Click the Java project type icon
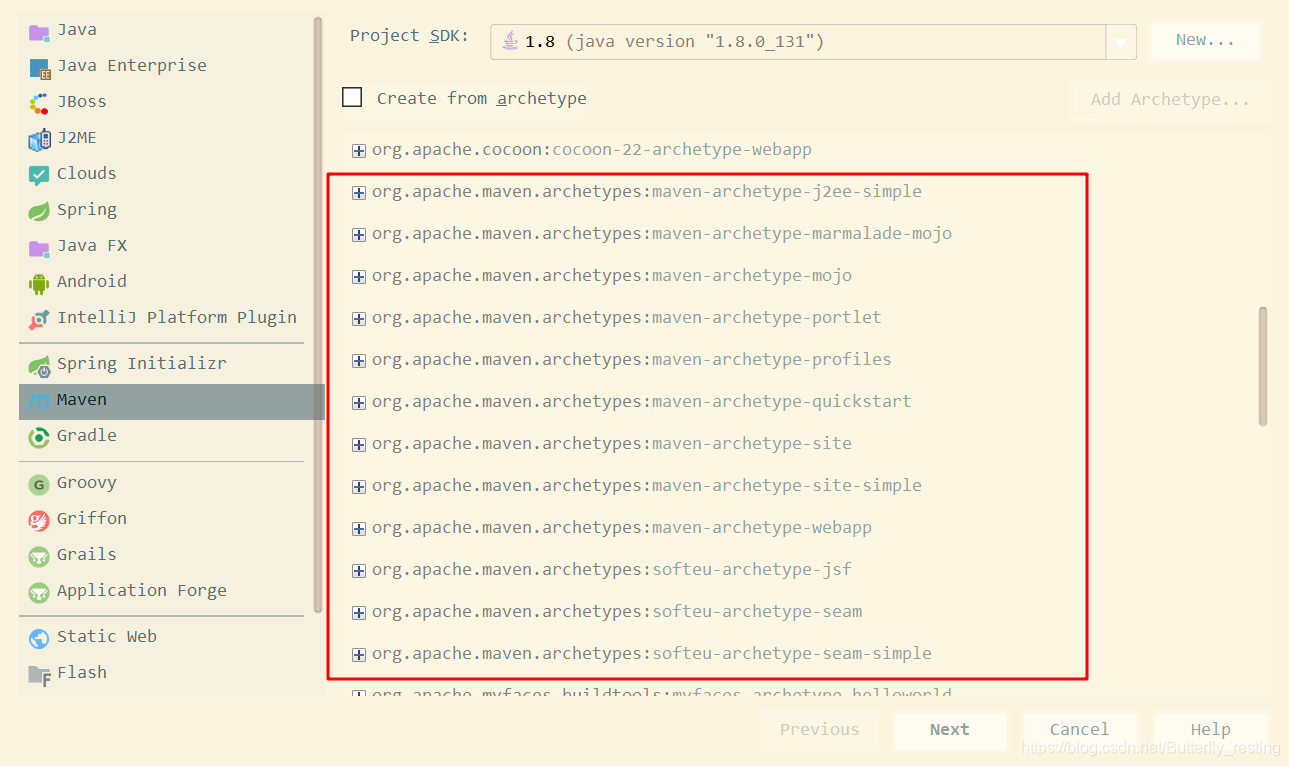Screen dimensions: 1289x766 click(x=39, y=31)
